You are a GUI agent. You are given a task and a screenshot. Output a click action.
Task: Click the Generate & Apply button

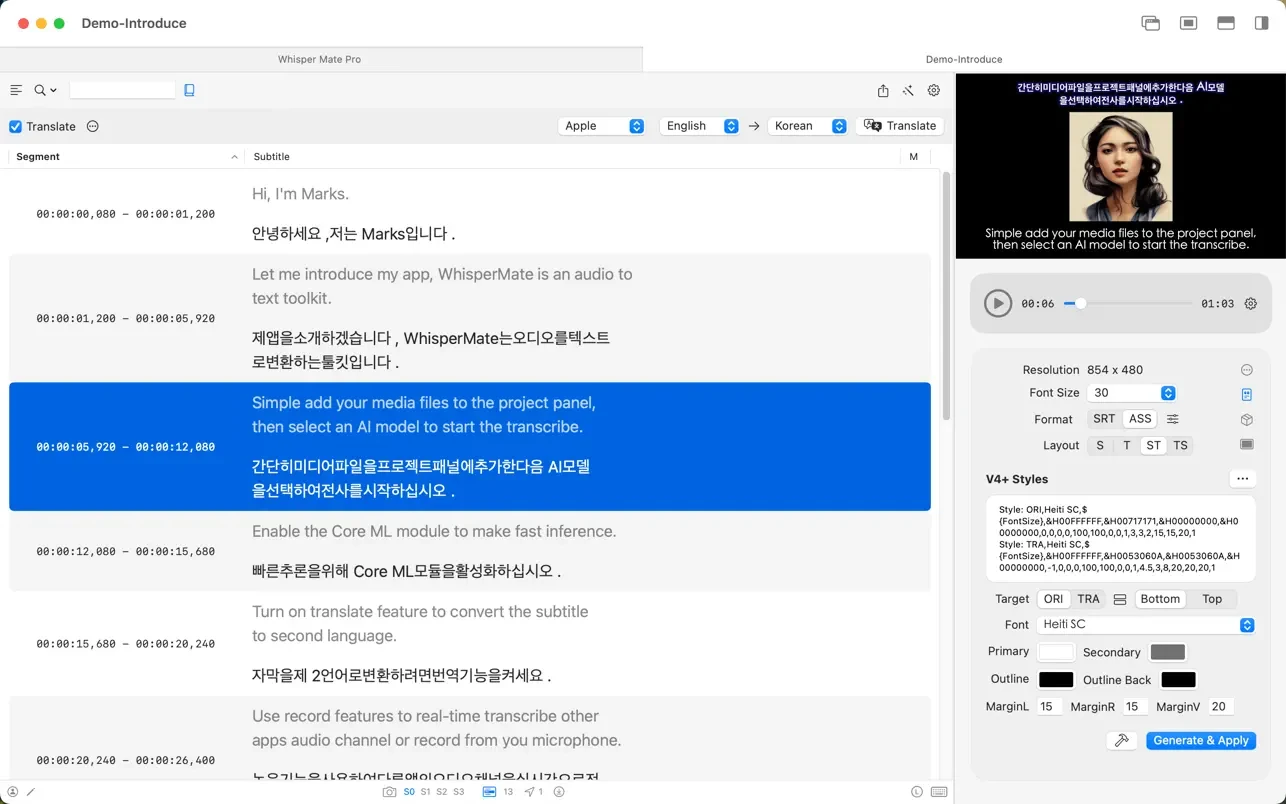click(1200, 740)
